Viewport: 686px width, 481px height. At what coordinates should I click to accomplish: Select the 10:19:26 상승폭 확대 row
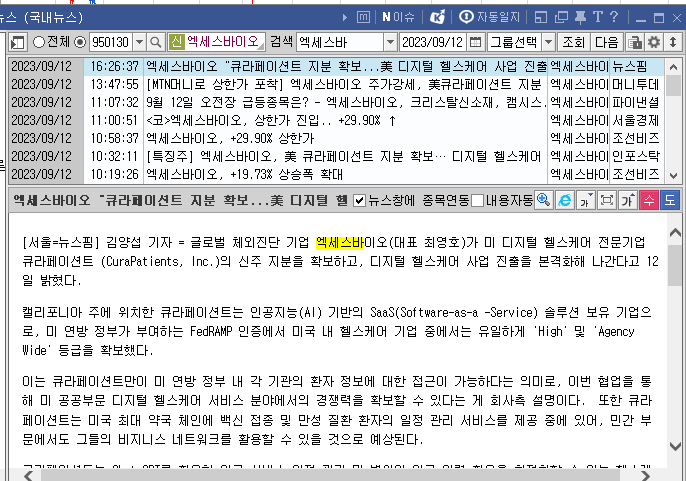[336, 174]
